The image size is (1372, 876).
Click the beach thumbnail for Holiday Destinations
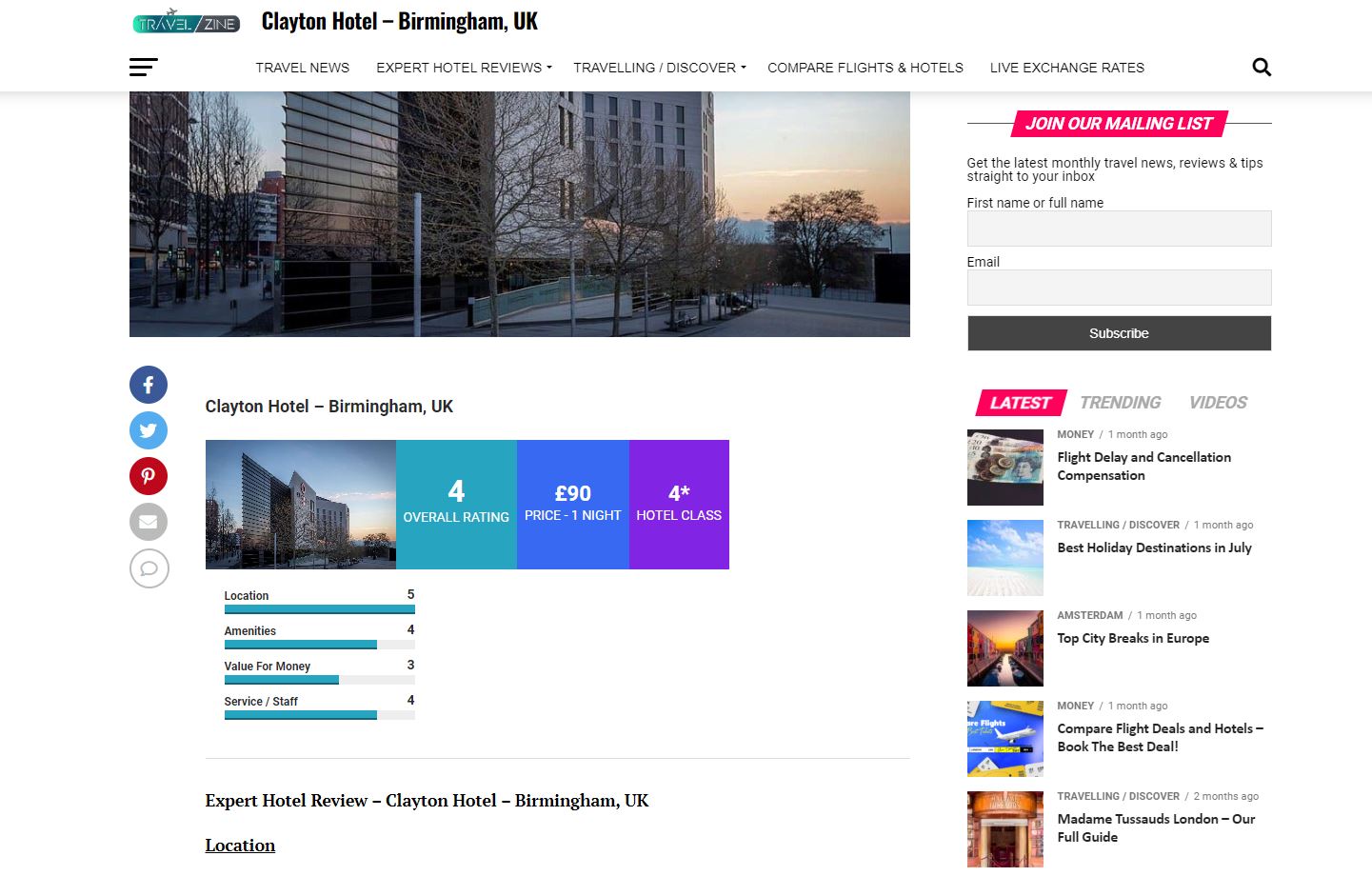(1005, 558)
